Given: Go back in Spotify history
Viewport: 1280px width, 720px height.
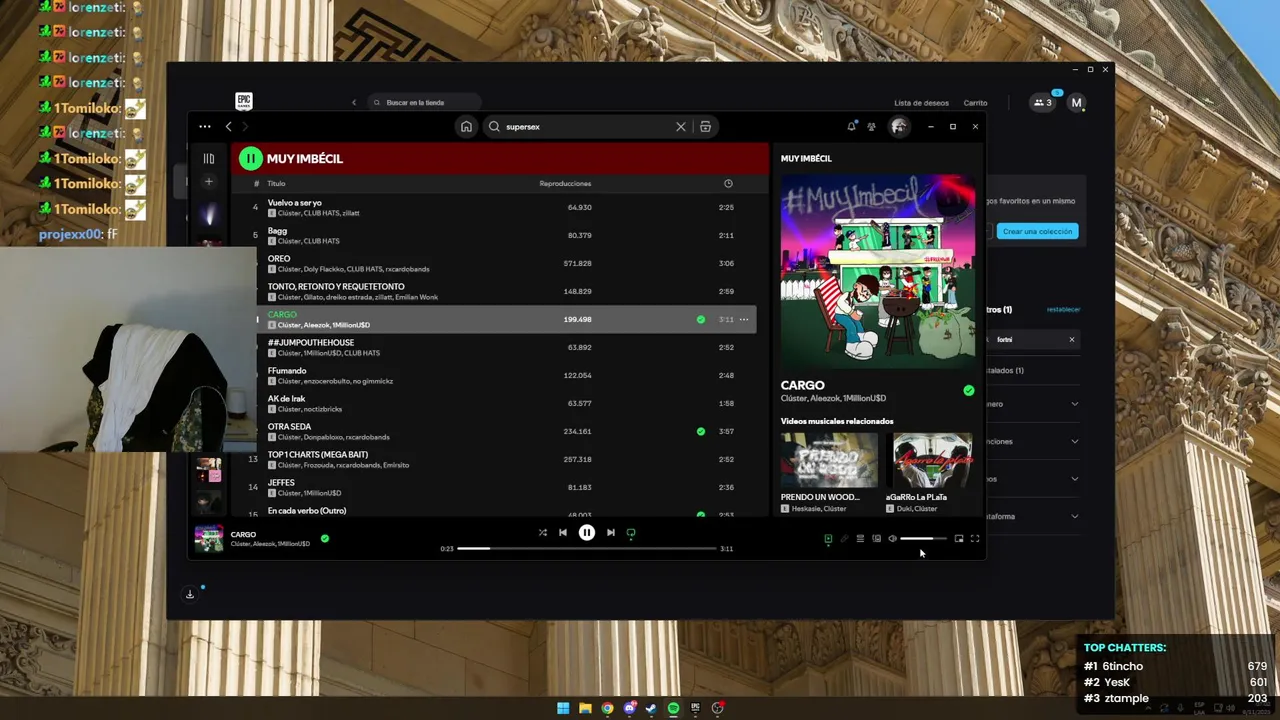Looking at the screenshot, I should click(229, 127).
